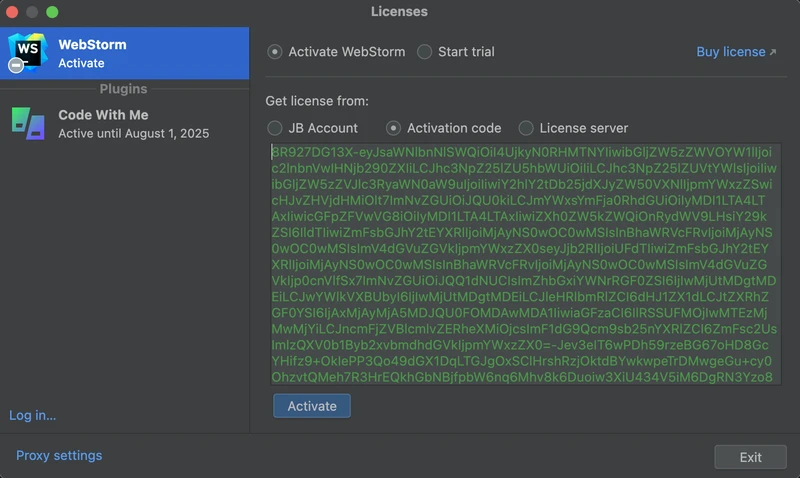Viewport: 800px width, 478px height.
Task: Select JB Account as license source
Action: point(275,128)
